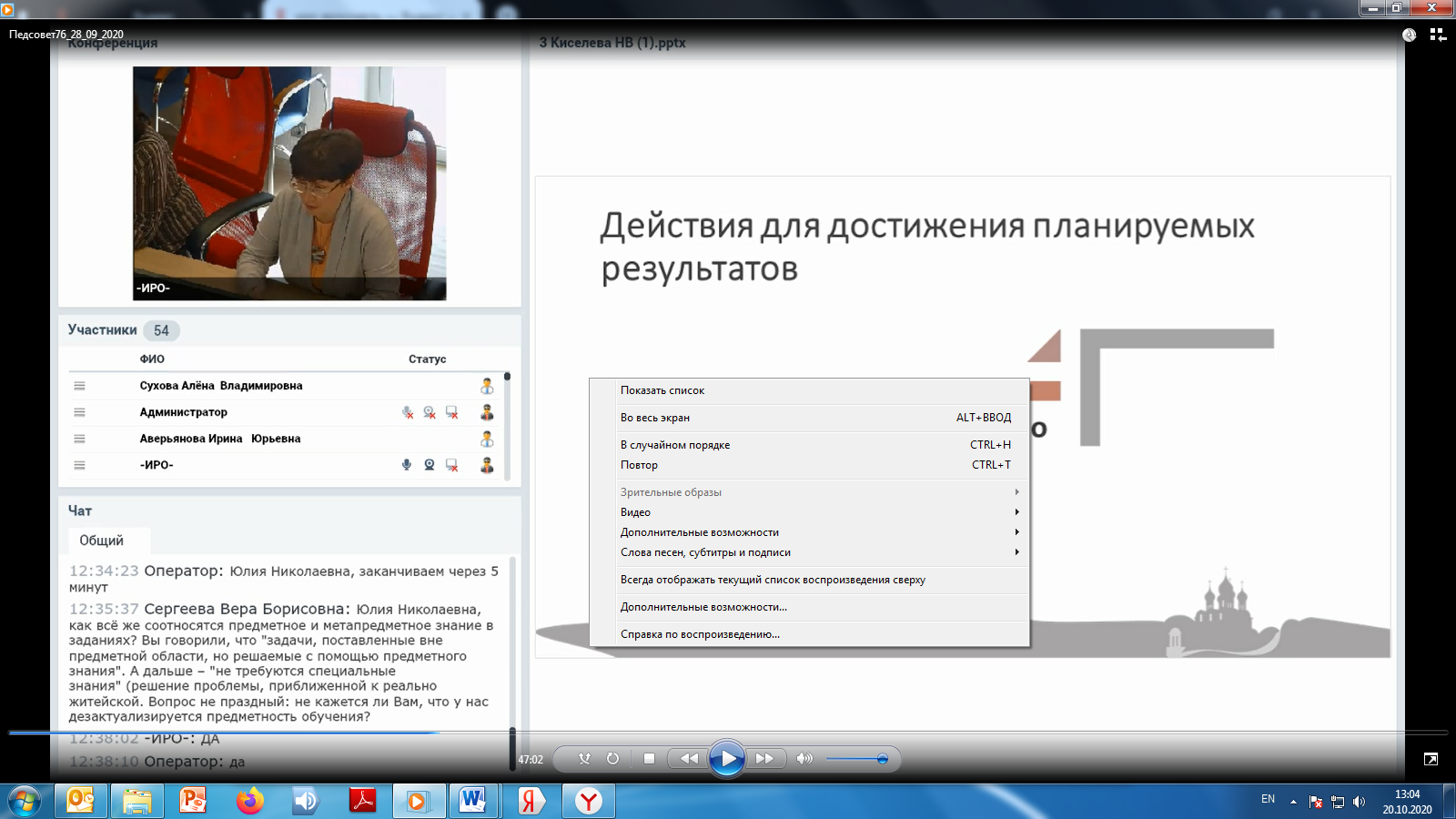Click the "Администратор" participant row name
This screenshot has width=1456, height=819.
pos(184,412)
